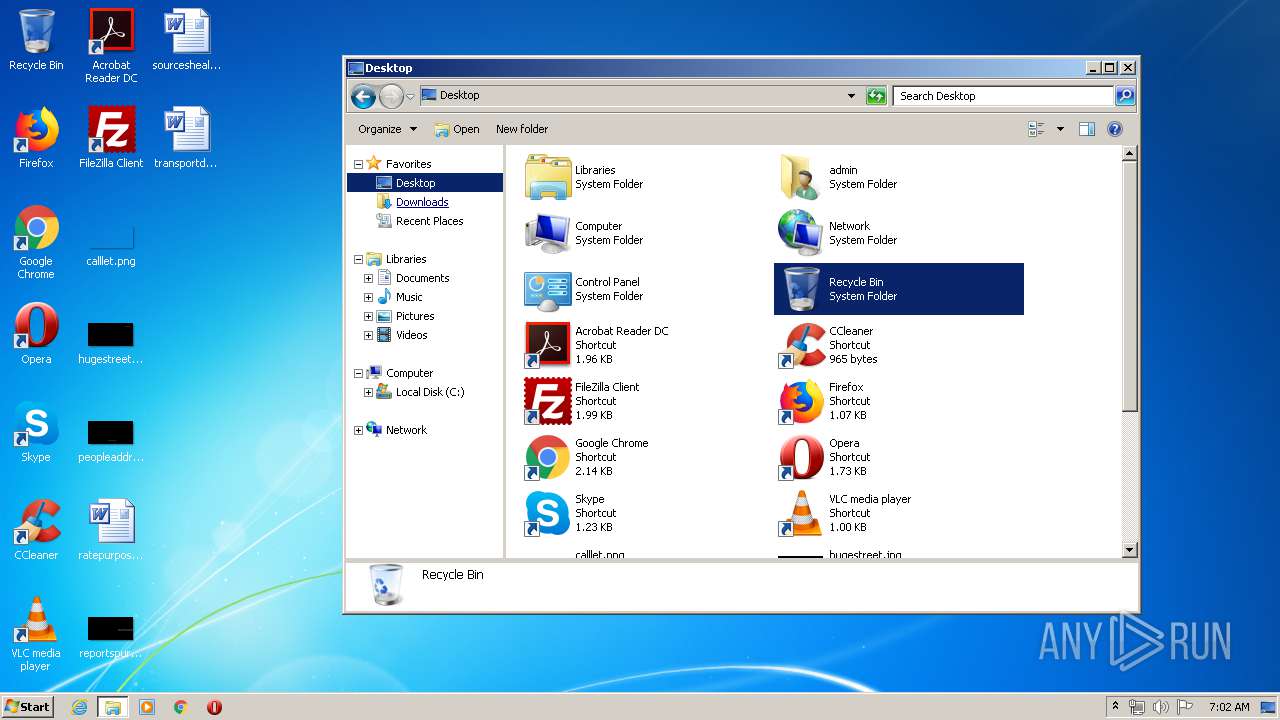Image resolution: width=1280 pixels, height=720 pixels.
Task: Expand the Videos library node
Action: pyautogui.click(x=368, y=335)
